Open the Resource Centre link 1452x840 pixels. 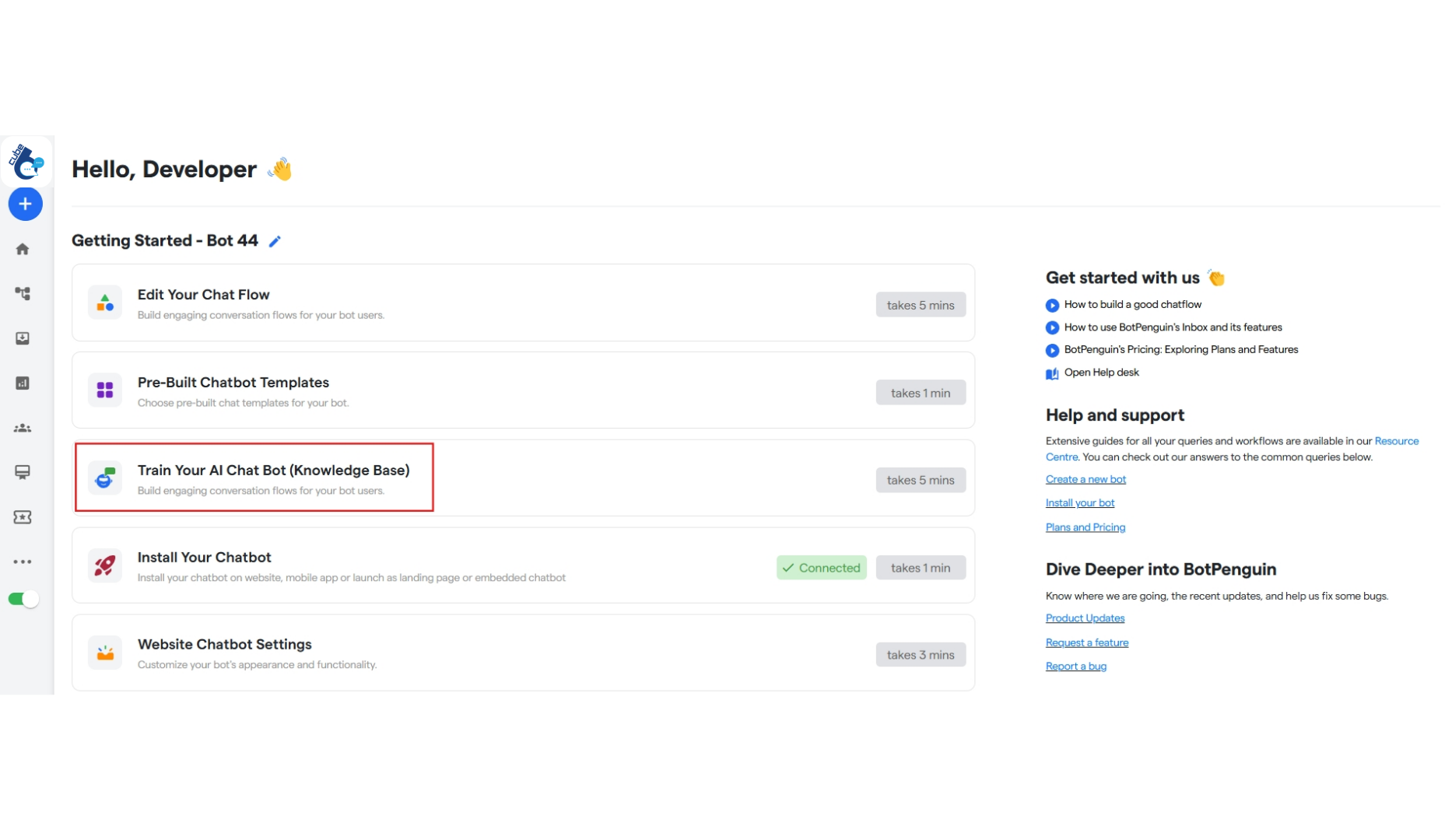(1396, 441)
